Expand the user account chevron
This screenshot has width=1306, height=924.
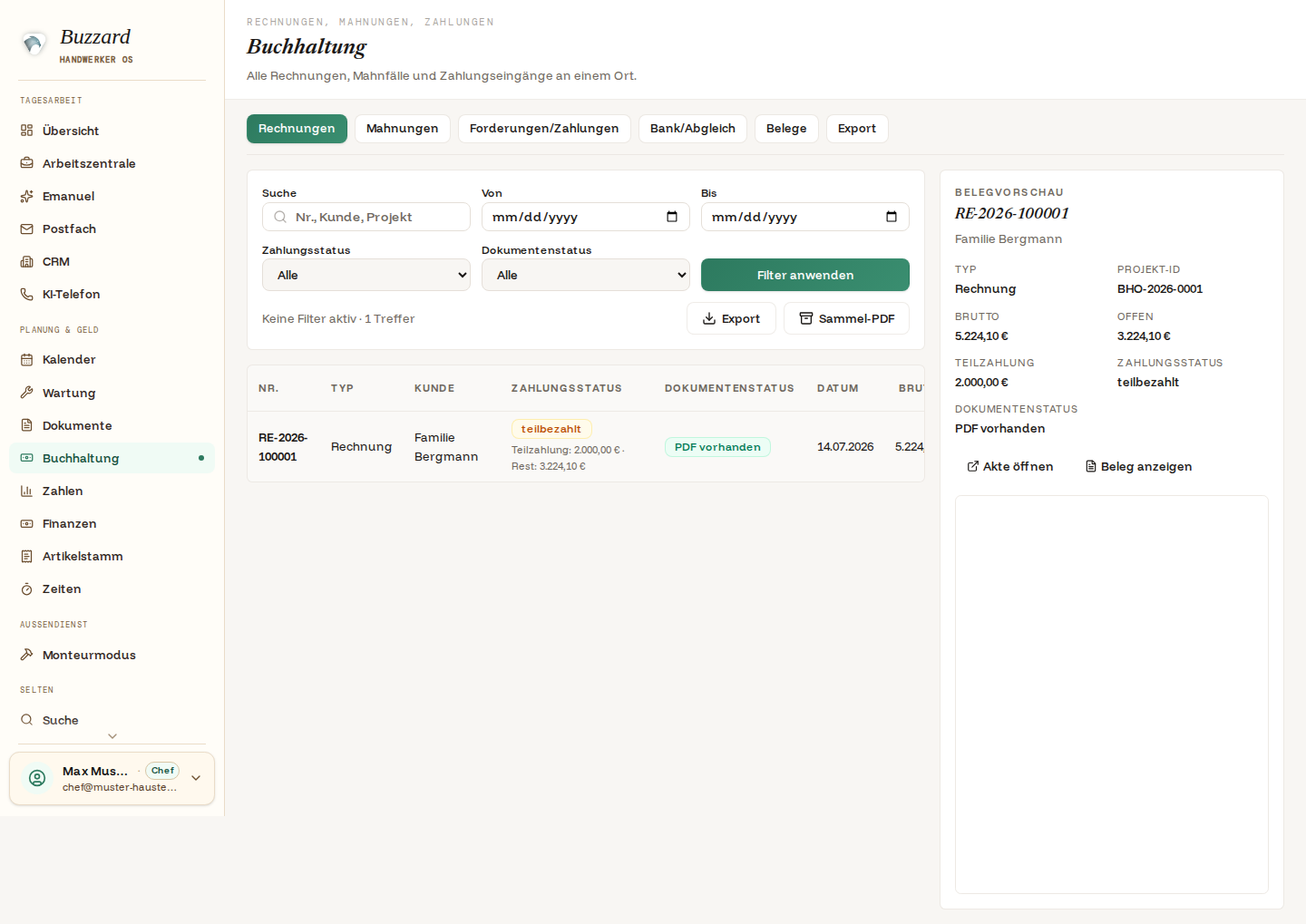click(x=196, y=778)
